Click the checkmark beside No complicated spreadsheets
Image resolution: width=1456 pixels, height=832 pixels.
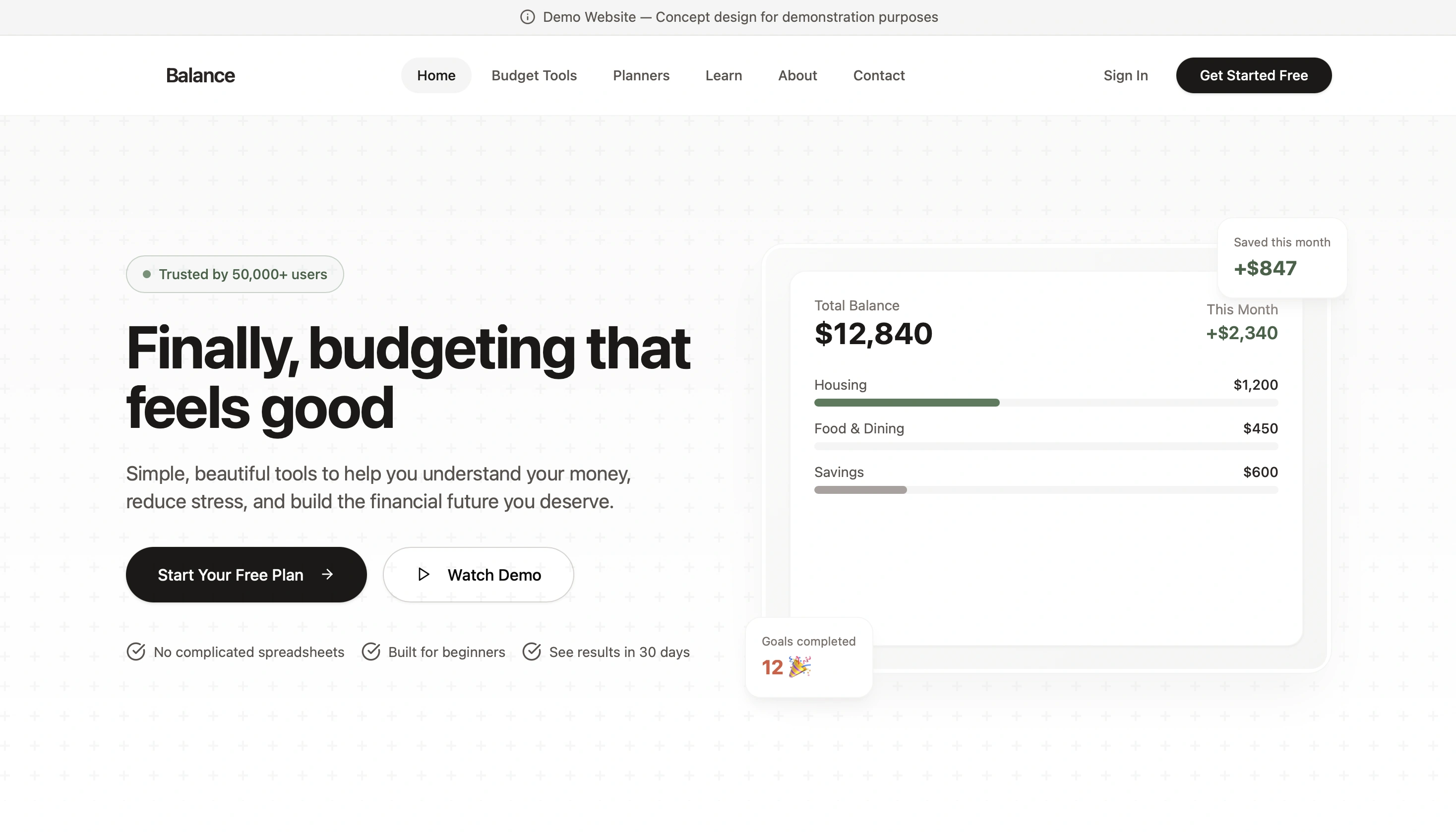coord(136,652)
